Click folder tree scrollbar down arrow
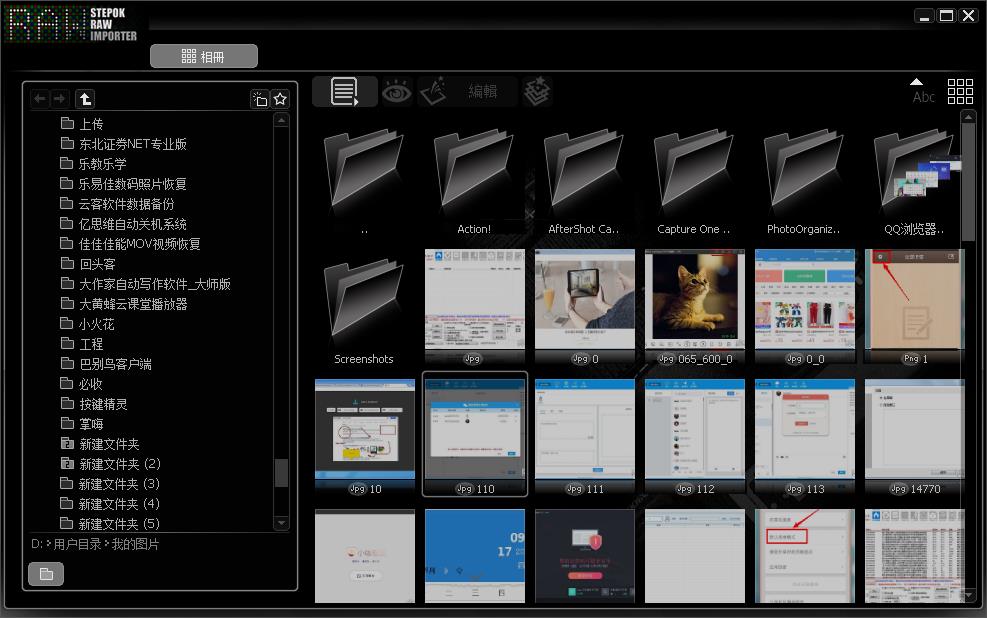The width and height of the screenshot is (987, 618). pos(281,523)
